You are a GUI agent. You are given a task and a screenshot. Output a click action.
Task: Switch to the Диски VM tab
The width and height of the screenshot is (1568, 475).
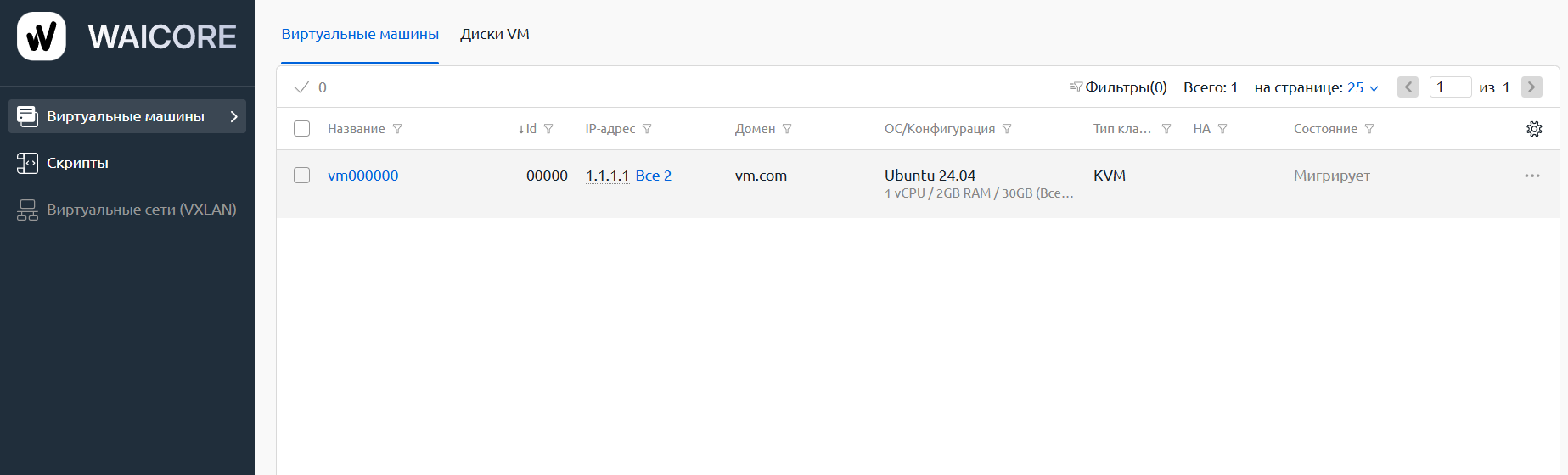click(x=495, y=35)
